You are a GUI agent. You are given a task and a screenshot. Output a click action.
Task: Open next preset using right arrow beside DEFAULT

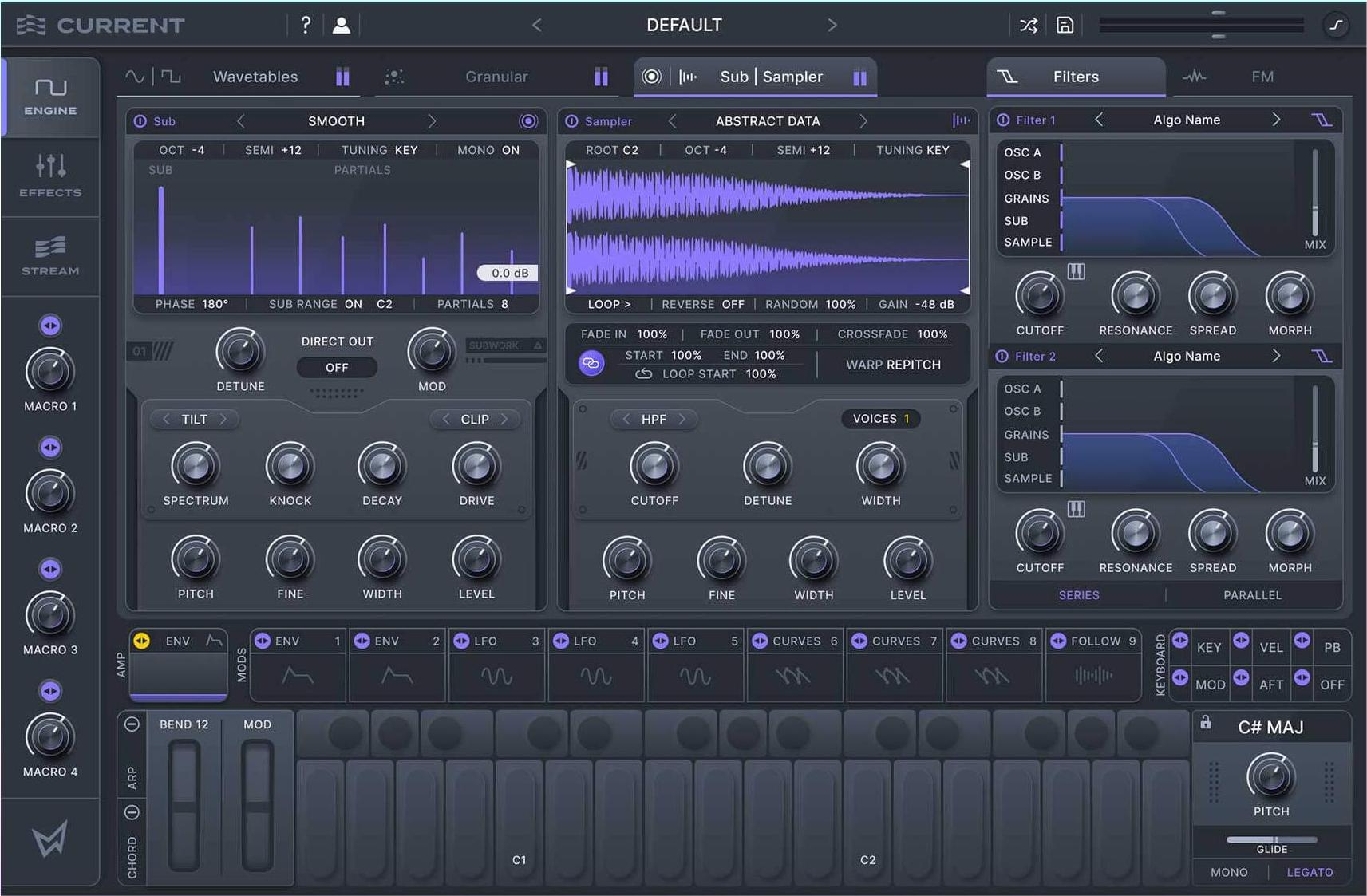[x=832, y=24]
